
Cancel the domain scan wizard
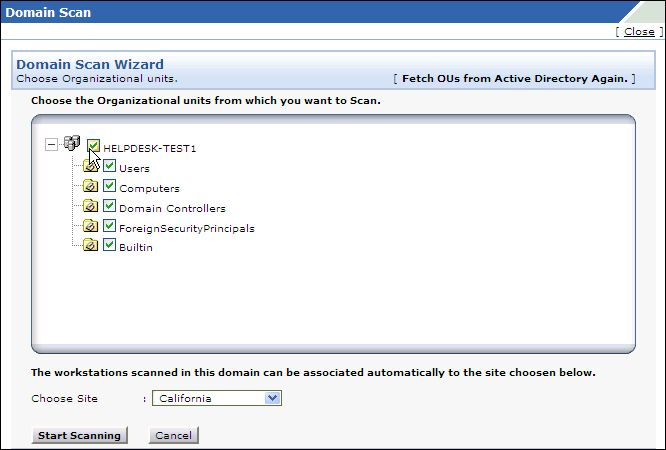pyautogui.click(x=173, y=435)
